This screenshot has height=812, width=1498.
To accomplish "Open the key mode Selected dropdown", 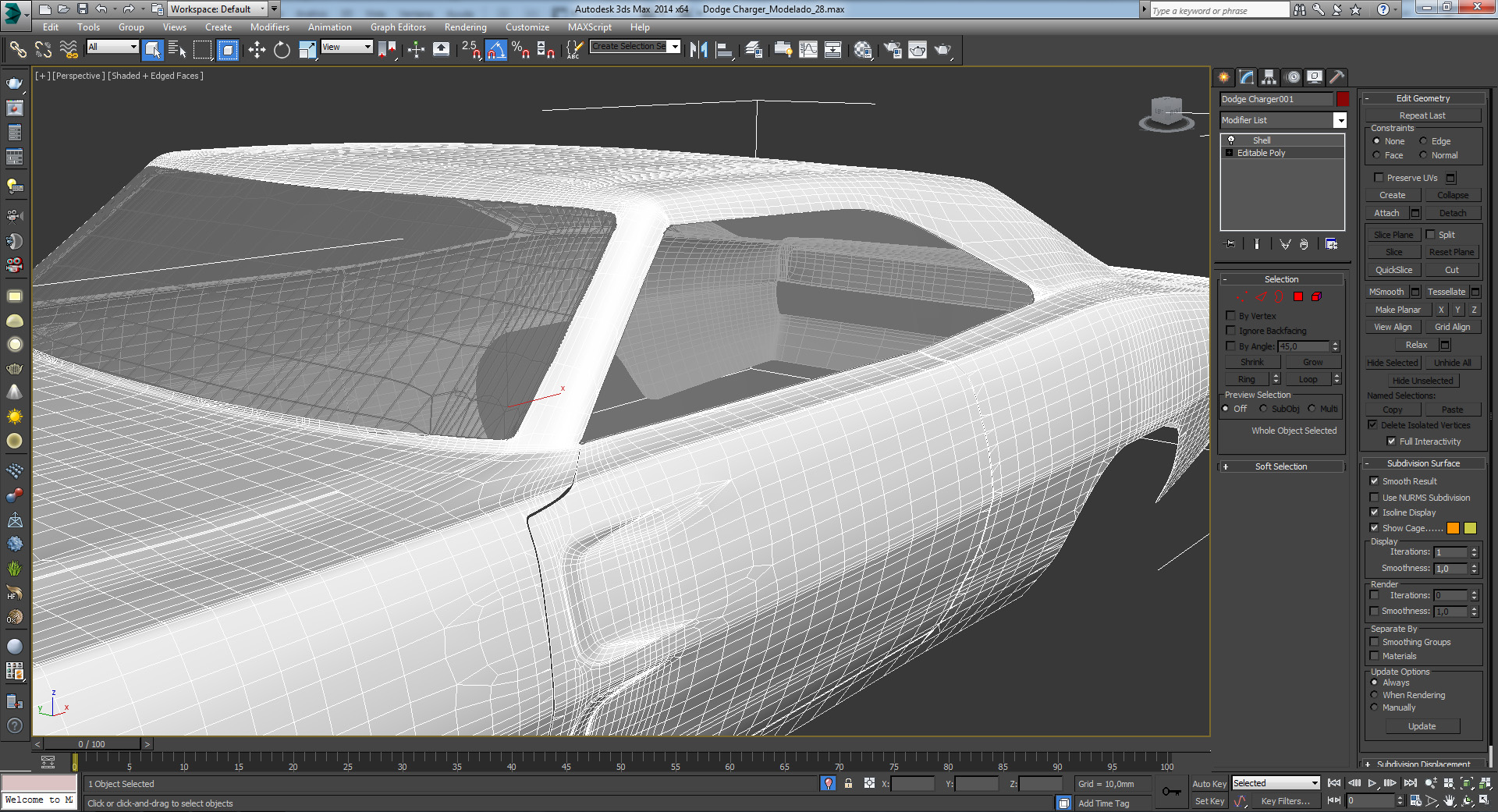I will [x=1276, y=783].
